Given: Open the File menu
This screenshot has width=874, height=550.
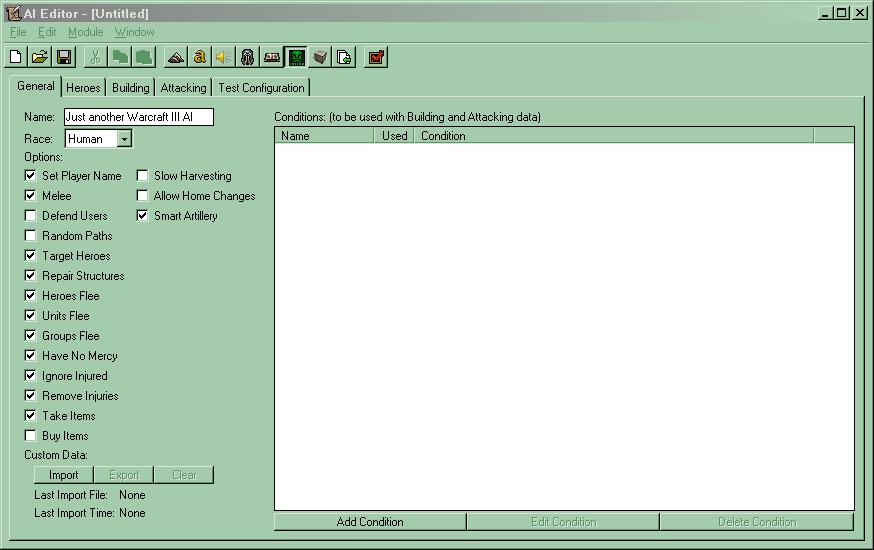Looking at the screenshot, I should coord(18,32).
